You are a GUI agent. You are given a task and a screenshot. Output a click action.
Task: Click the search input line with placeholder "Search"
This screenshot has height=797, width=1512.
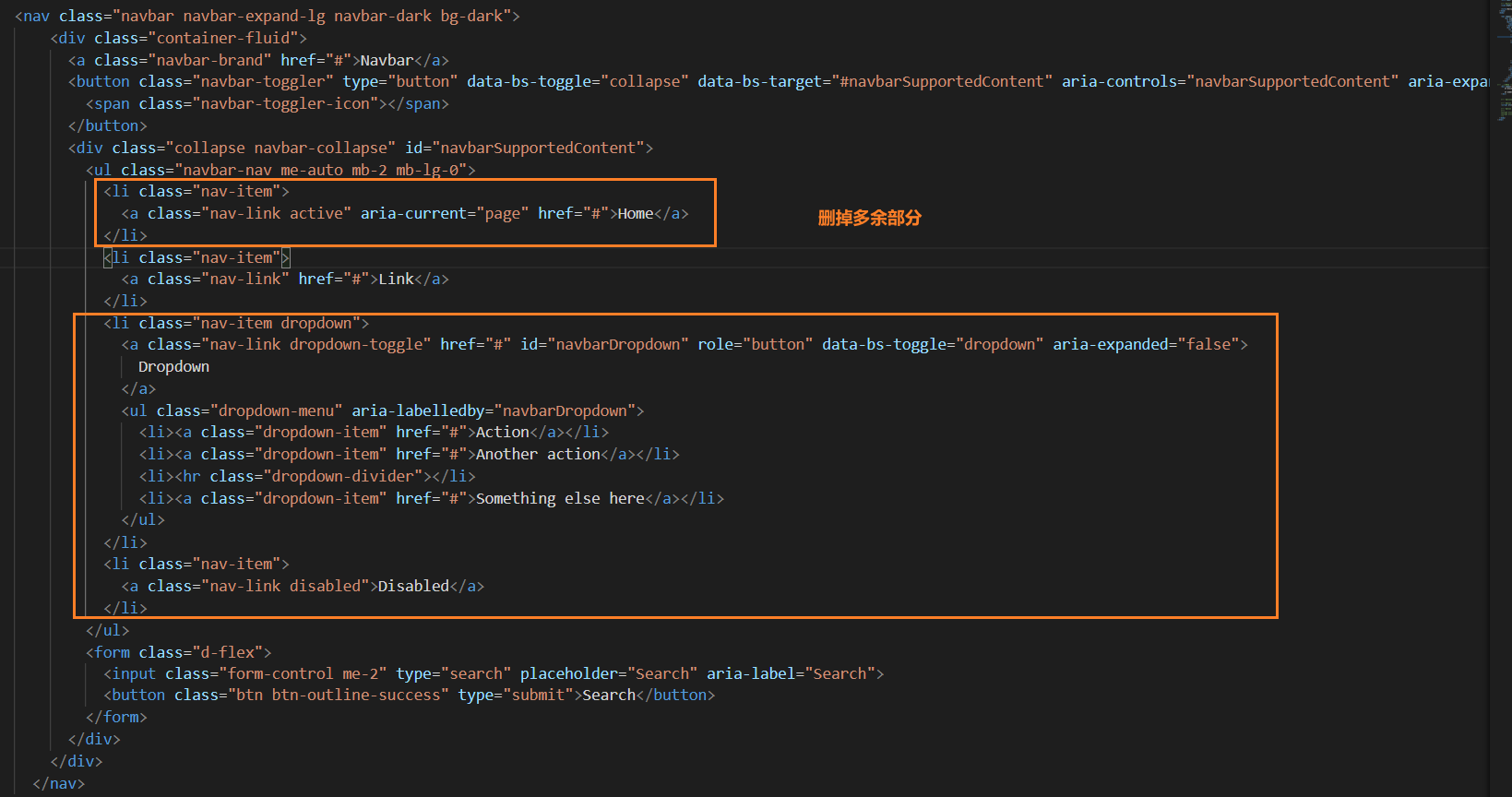click(x=494, y=673)
